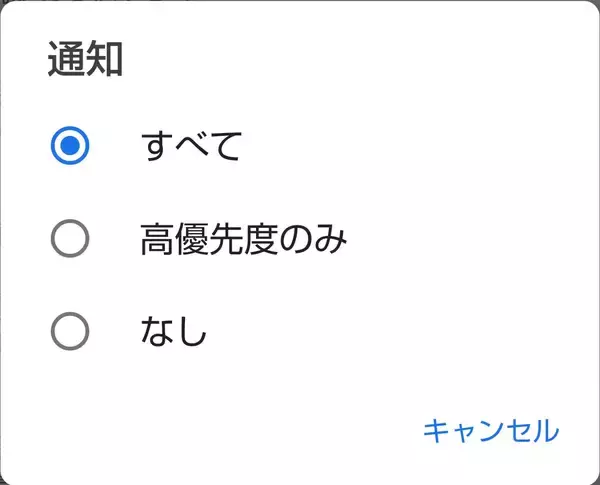The height and width of the screenshot is (485, 600).
Task: Click the 高優先度のみ option label
Action: [x=244, y=239]
